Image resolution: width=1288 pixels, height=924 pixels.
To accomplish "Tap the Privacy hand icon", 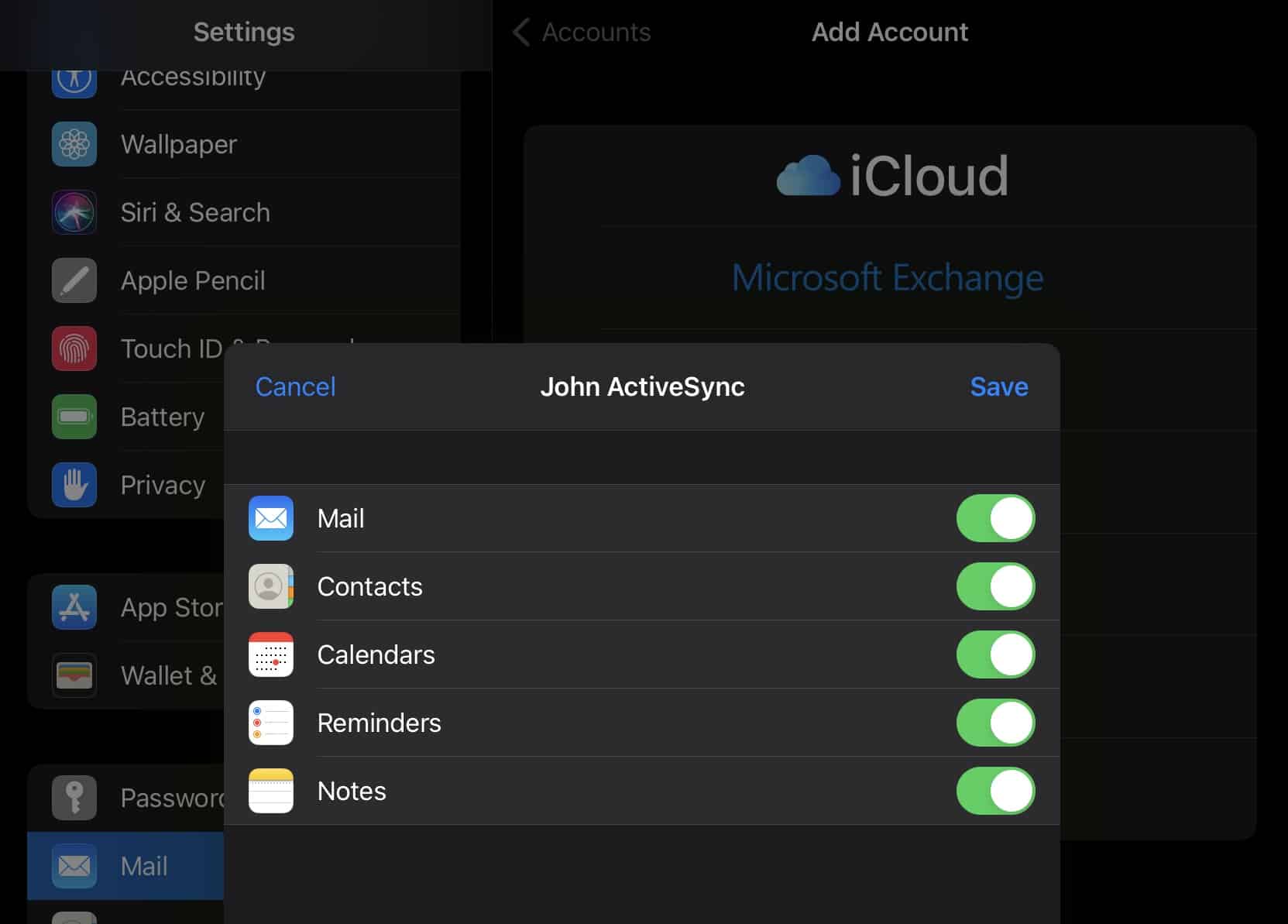I will tap(74, 485).
